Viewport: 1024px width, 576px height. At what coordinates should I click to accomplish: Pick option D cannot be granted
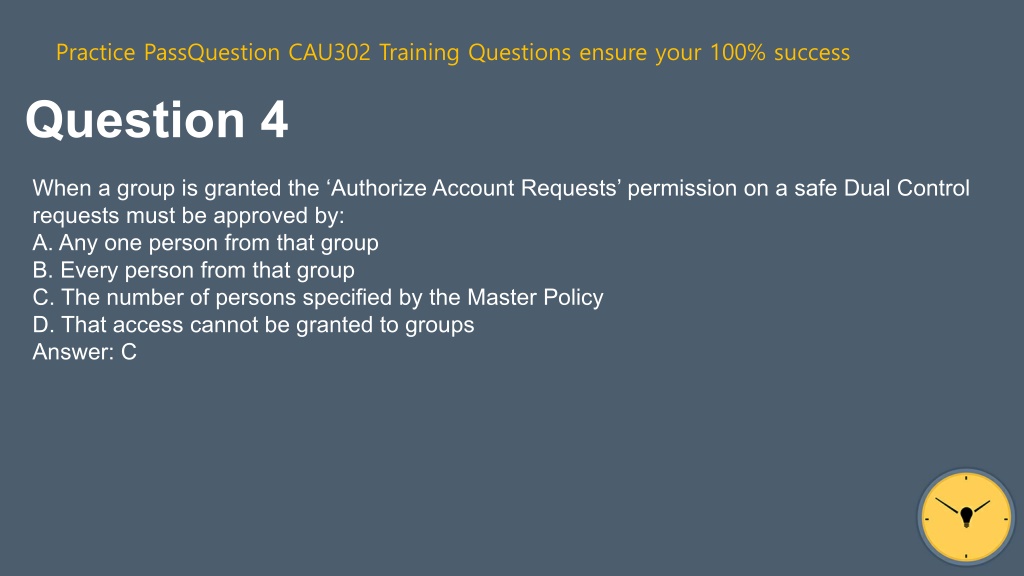point(253,325)
